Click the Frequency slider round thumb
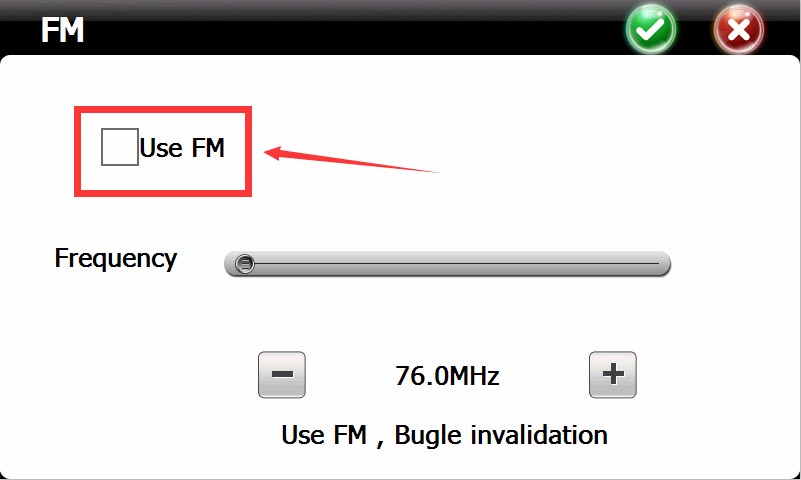Viewport: 801px width, 480px height. pyautogui.click(x=245, y=264)
